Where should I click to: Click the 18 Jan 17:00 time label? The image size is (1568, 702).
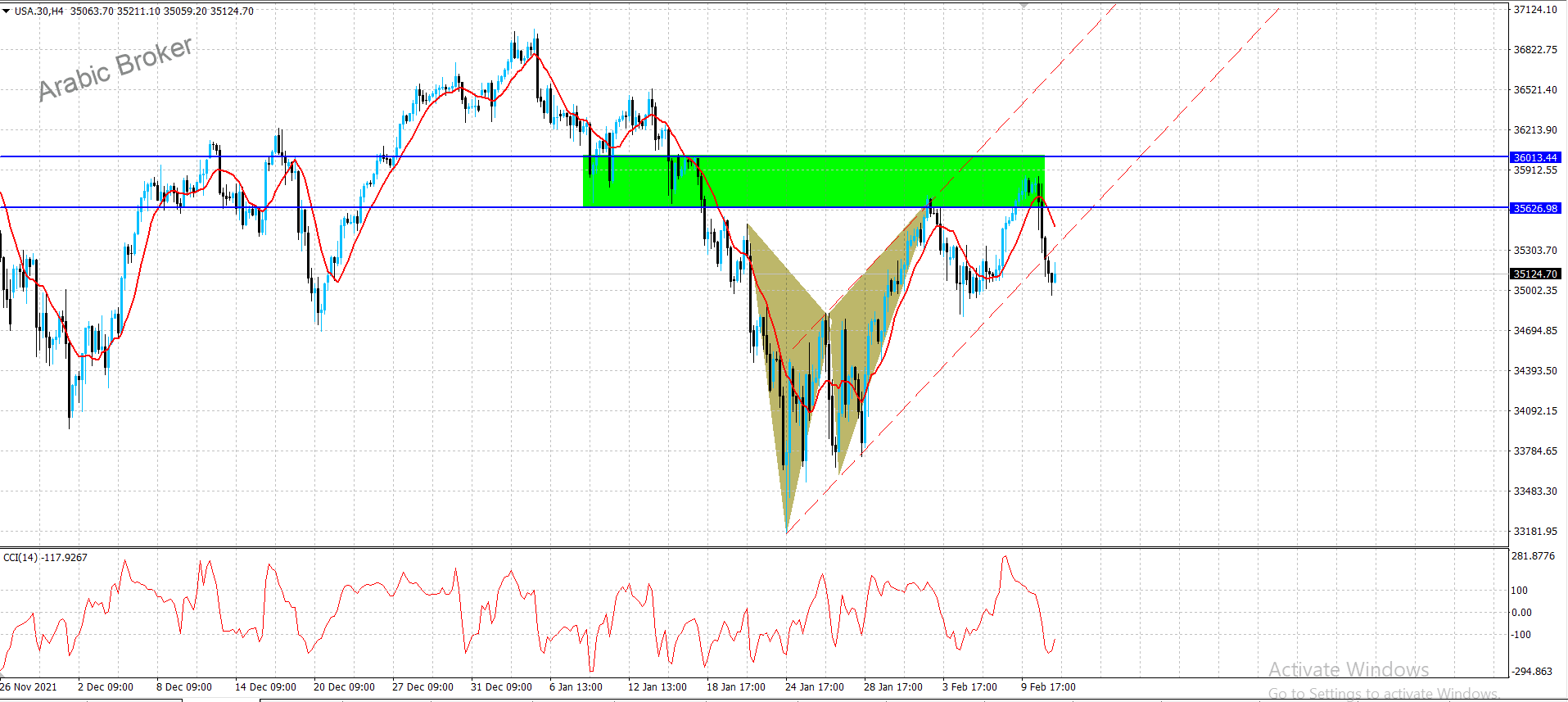click(736, 687)
